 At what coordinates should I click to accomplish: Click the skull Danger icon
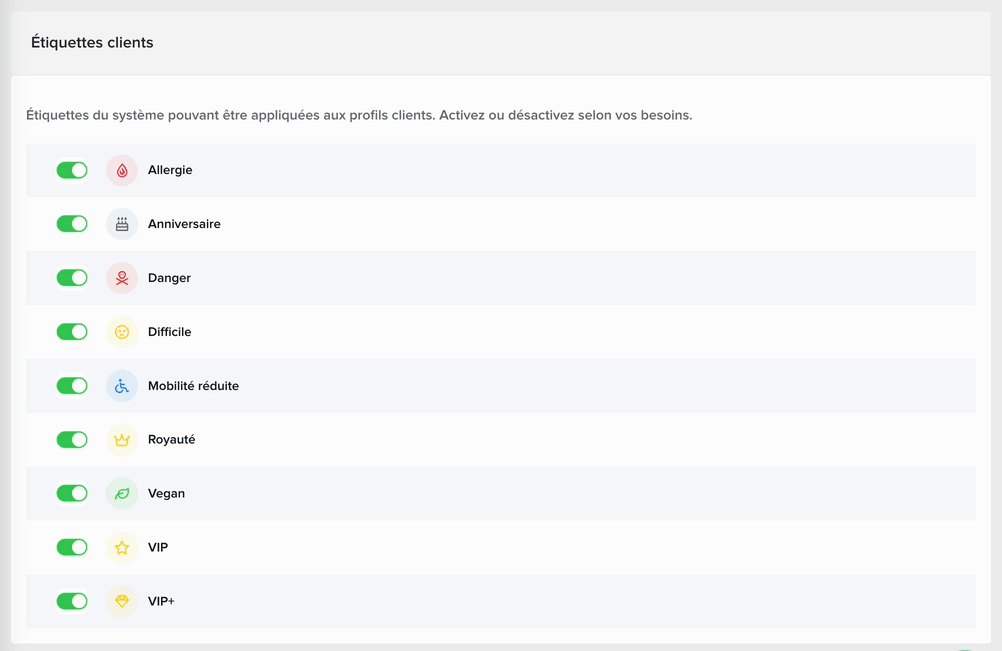tap(122, 278)
